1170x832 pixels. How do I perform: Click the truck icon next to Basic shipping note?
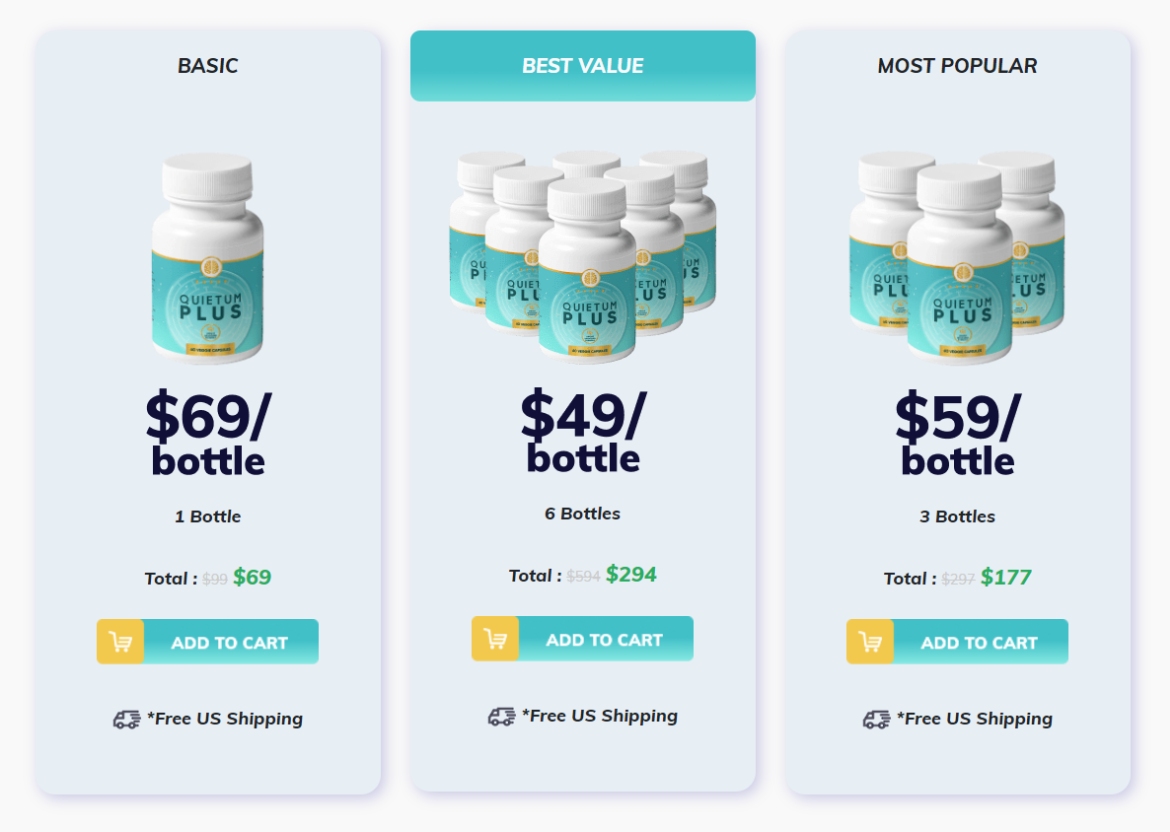pyautogui.click(x=126, y=719)
